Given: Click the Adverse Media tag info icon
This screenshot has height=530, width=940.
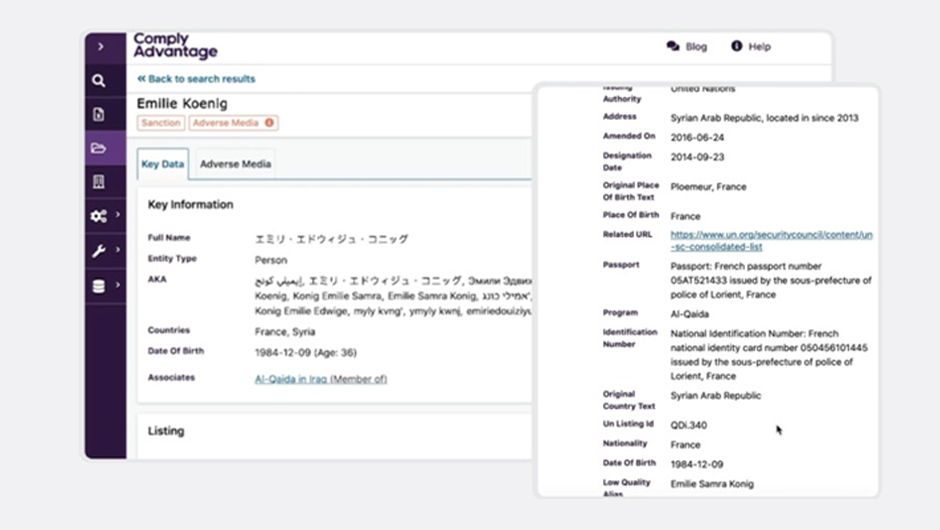Looking at the screenshot, I should (x=269, y=123).
